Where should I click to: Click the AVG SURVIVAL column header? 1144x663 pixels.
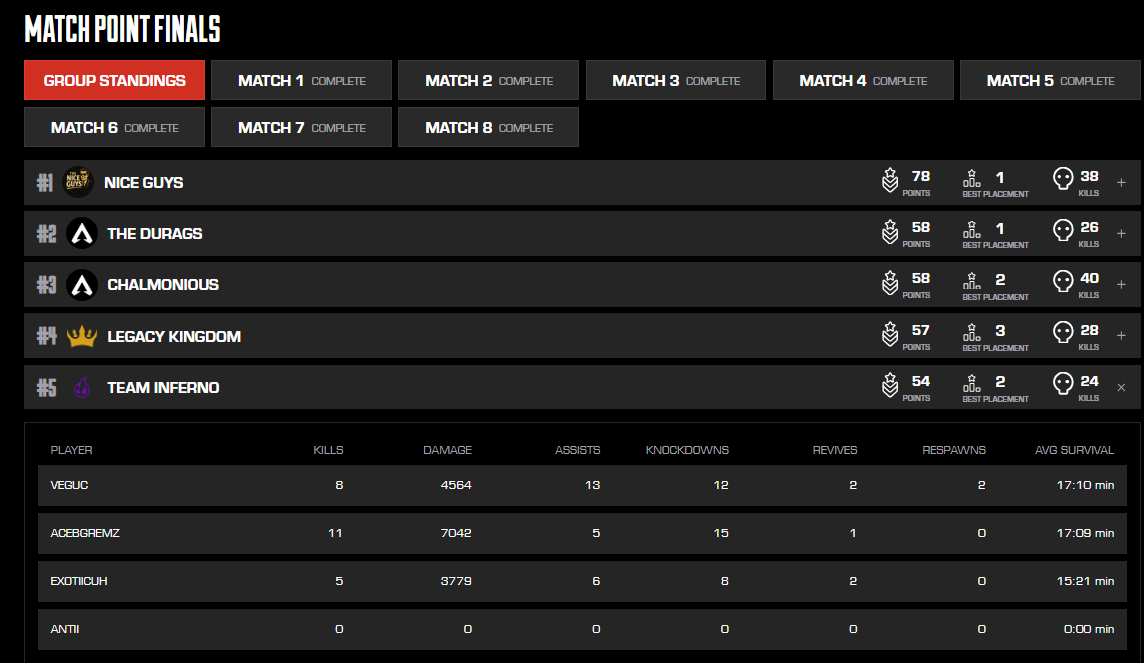coord(1074,450)
